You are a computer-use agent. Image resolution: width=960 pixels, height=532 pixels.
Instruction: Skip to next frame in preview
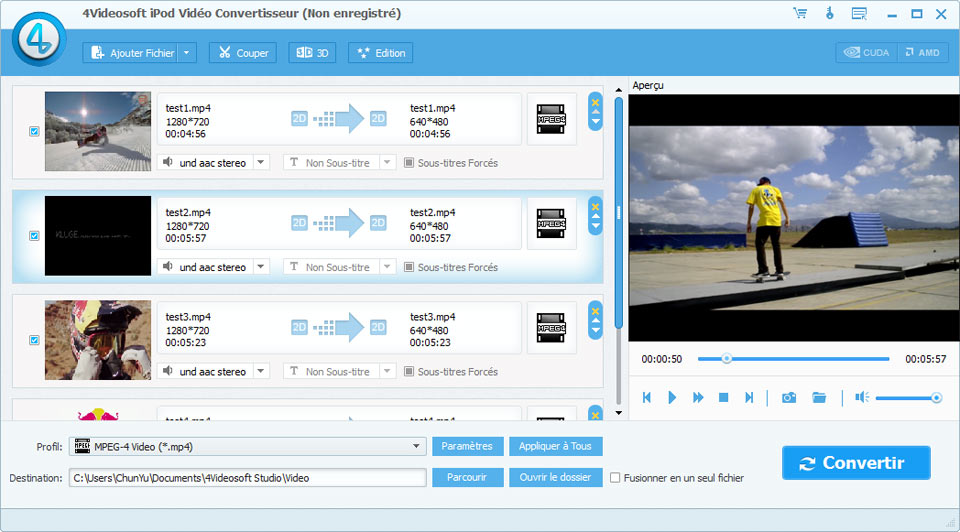click(x=749, y=398)
